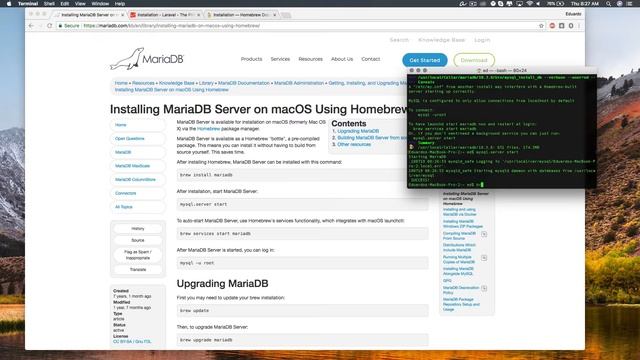
Task: Open the Services navigation item
Action: (x=280, y=59)
